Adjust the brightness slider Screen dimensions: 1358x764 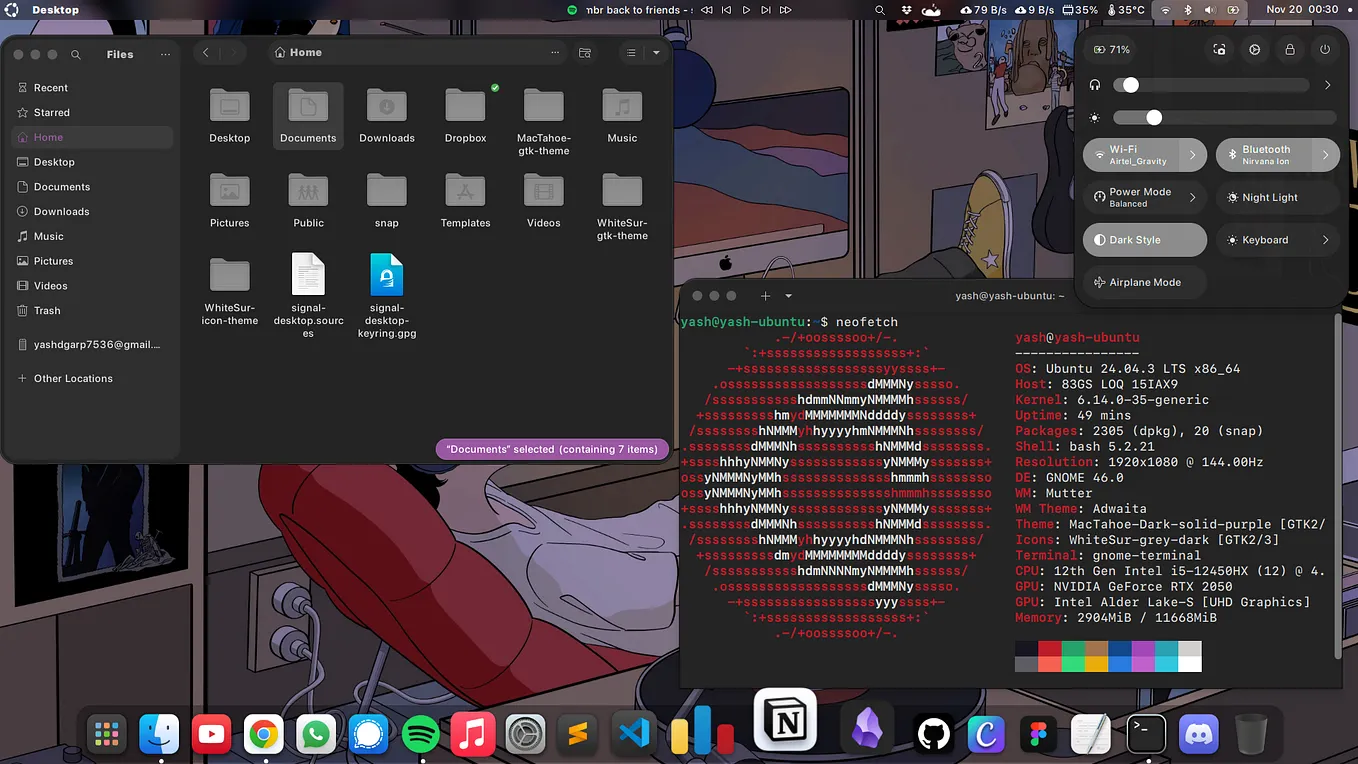click(1155, 117)
